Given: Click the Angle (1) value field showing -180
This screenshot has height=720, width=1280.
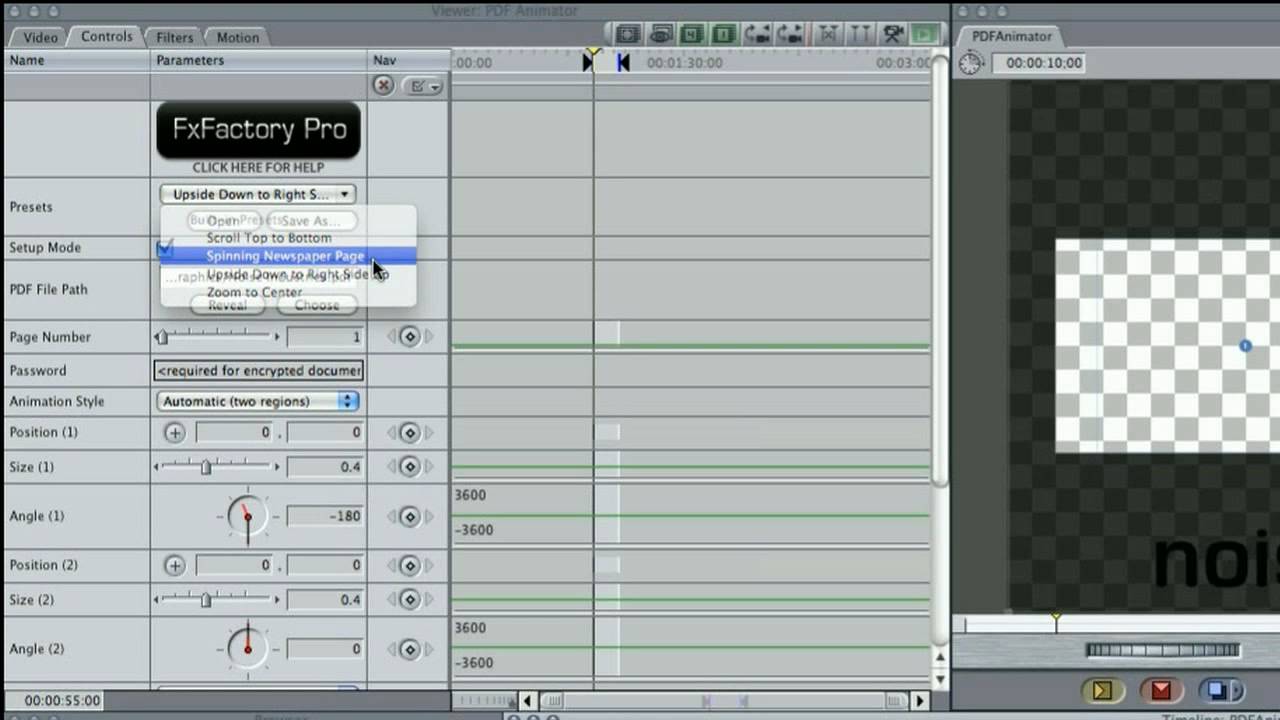Looking at the screenshot, I should coord(325,516).
